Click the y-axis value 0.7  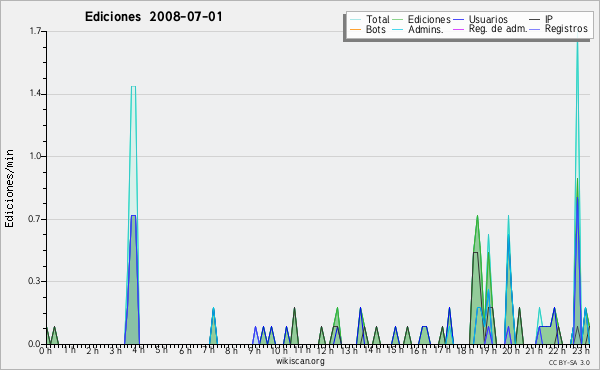click(x=35, y=219)
